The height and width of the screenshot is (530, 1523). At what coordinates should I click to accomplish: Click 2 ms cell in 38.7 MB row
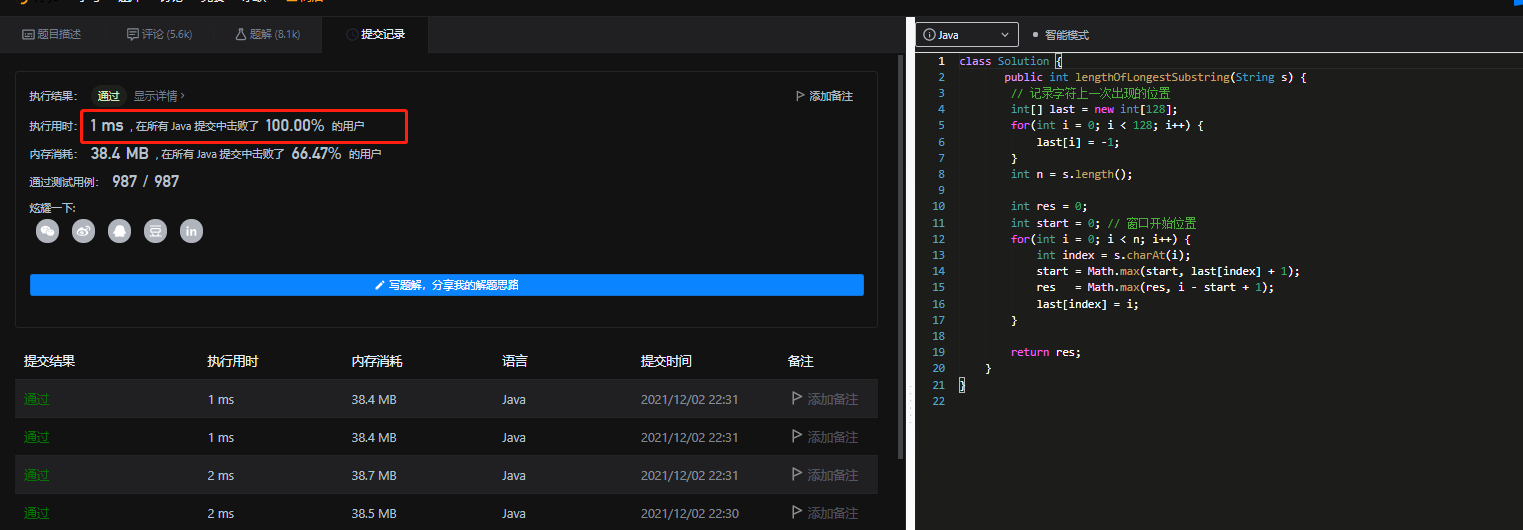coord(220,475)
